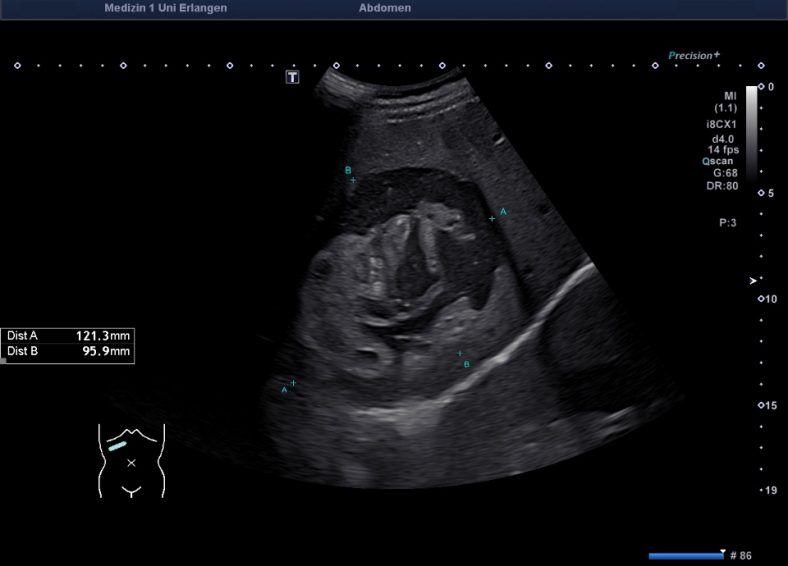Click the grayscale map bar
This screenshot has width=788, height=566.
752,130
